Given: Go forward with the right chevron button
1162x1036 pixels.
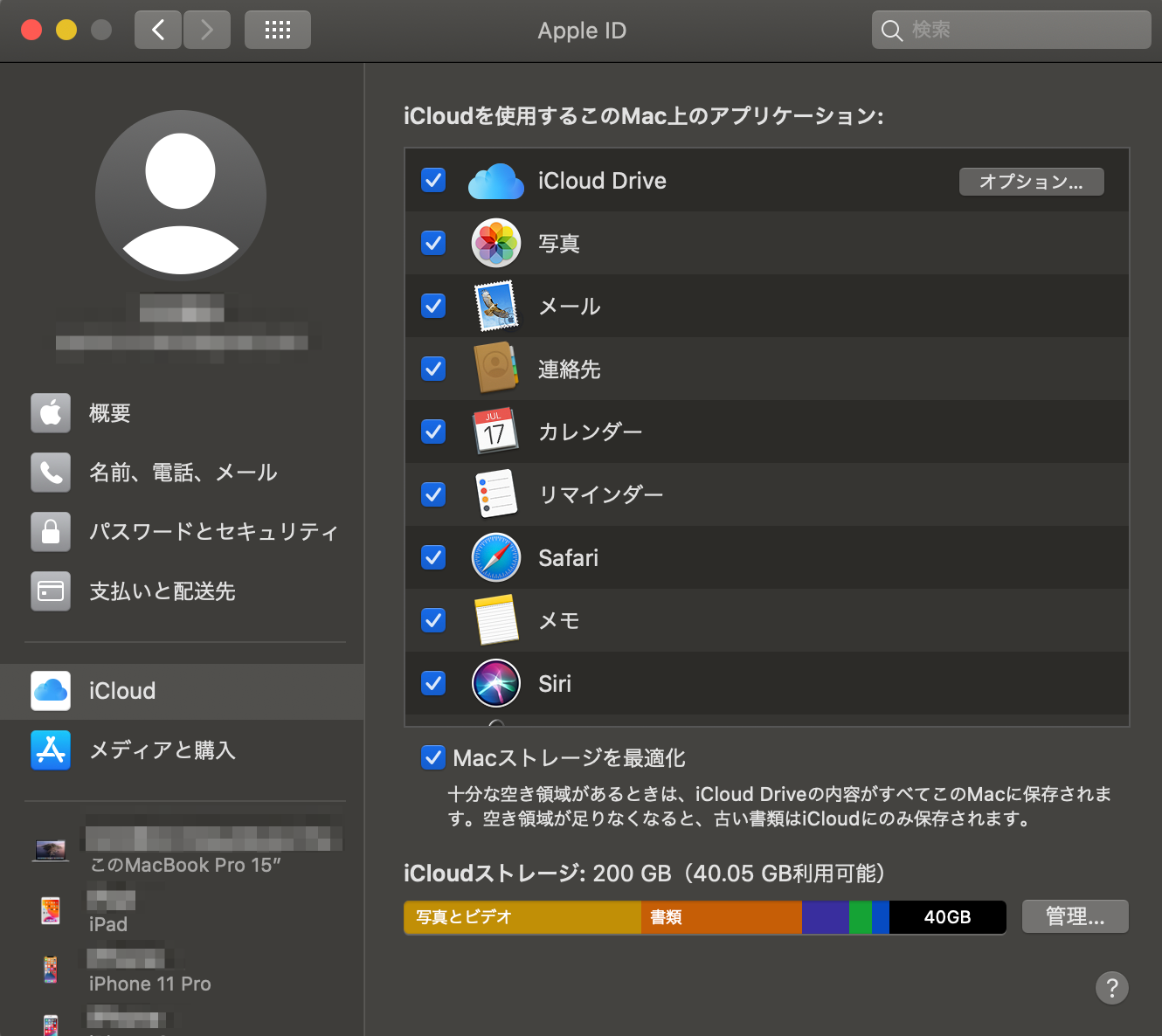Looking at the screenshot, I should [x=207, y=30].
